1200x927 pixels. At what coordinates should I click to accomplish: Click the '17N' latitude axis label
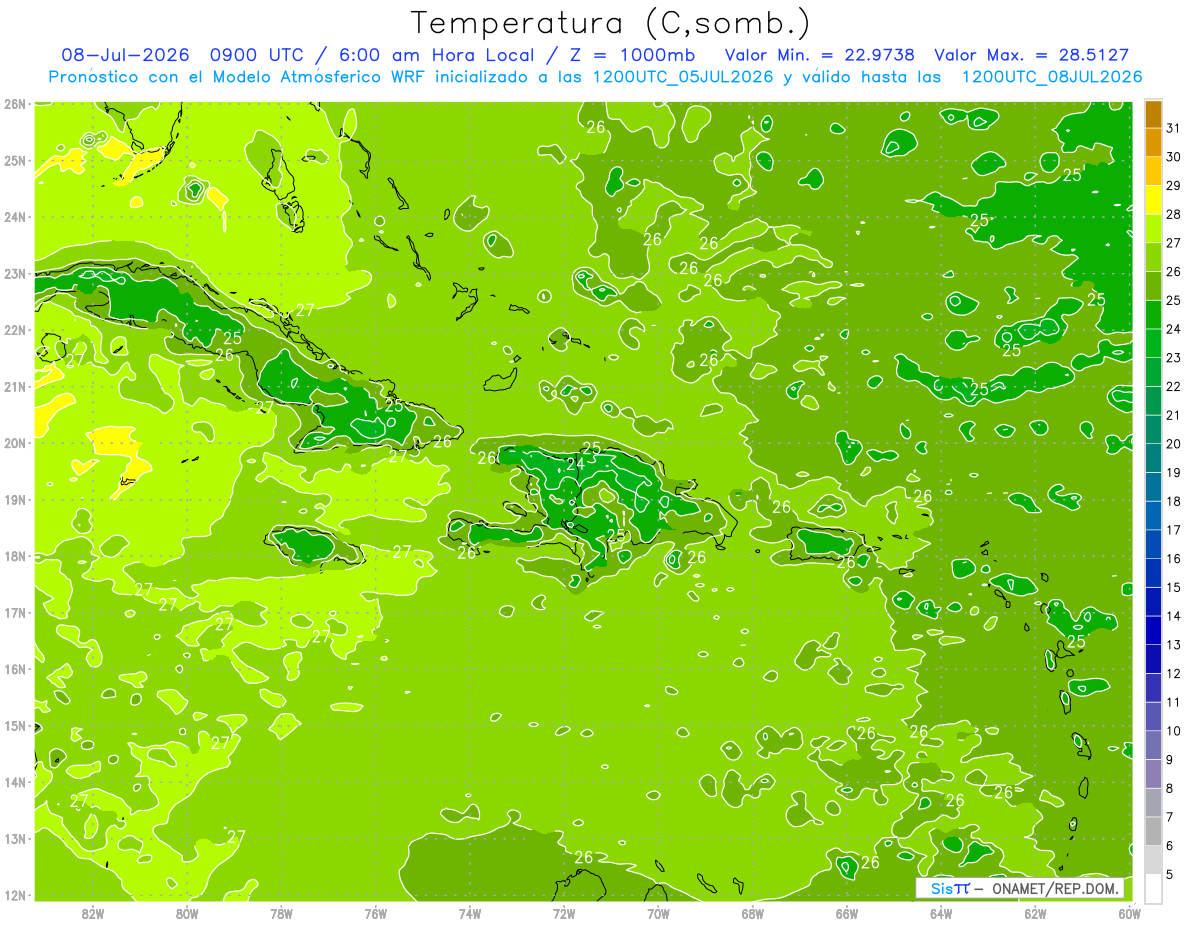(x=16, y=613)
